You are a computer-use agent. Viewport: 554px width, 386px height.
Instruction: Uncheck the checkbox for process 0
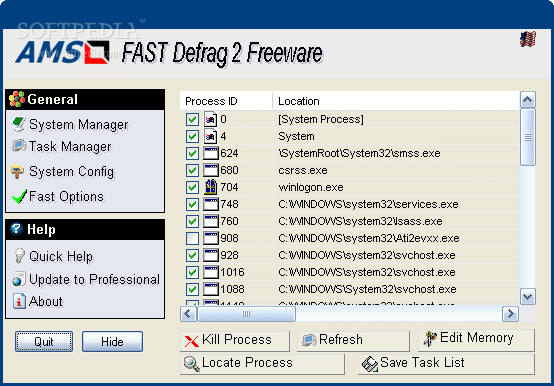(192, 119)
